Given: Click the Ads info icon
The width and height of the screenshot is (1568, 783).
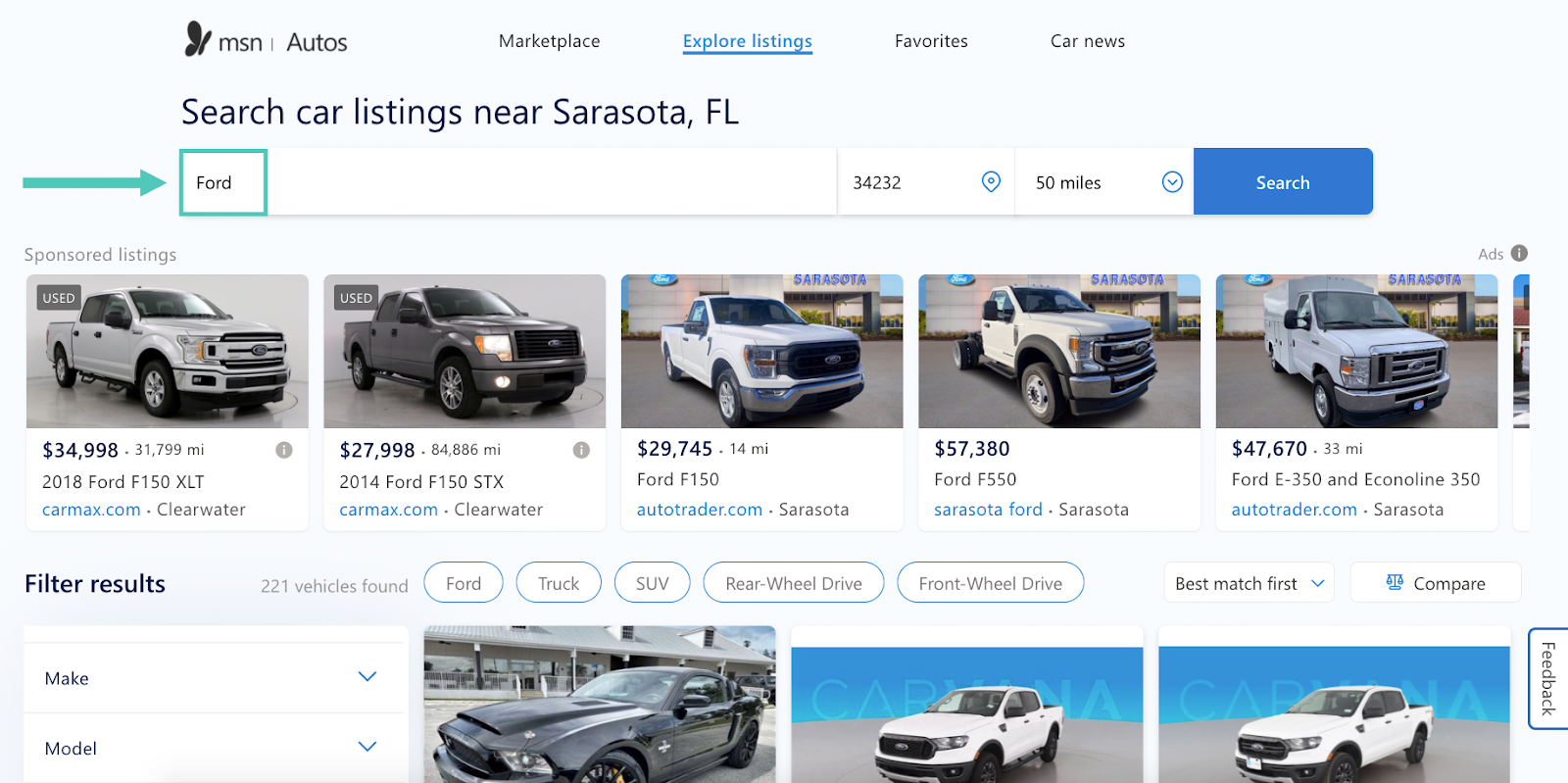Looking at the screenshot, I should [x=1519, y=253].
